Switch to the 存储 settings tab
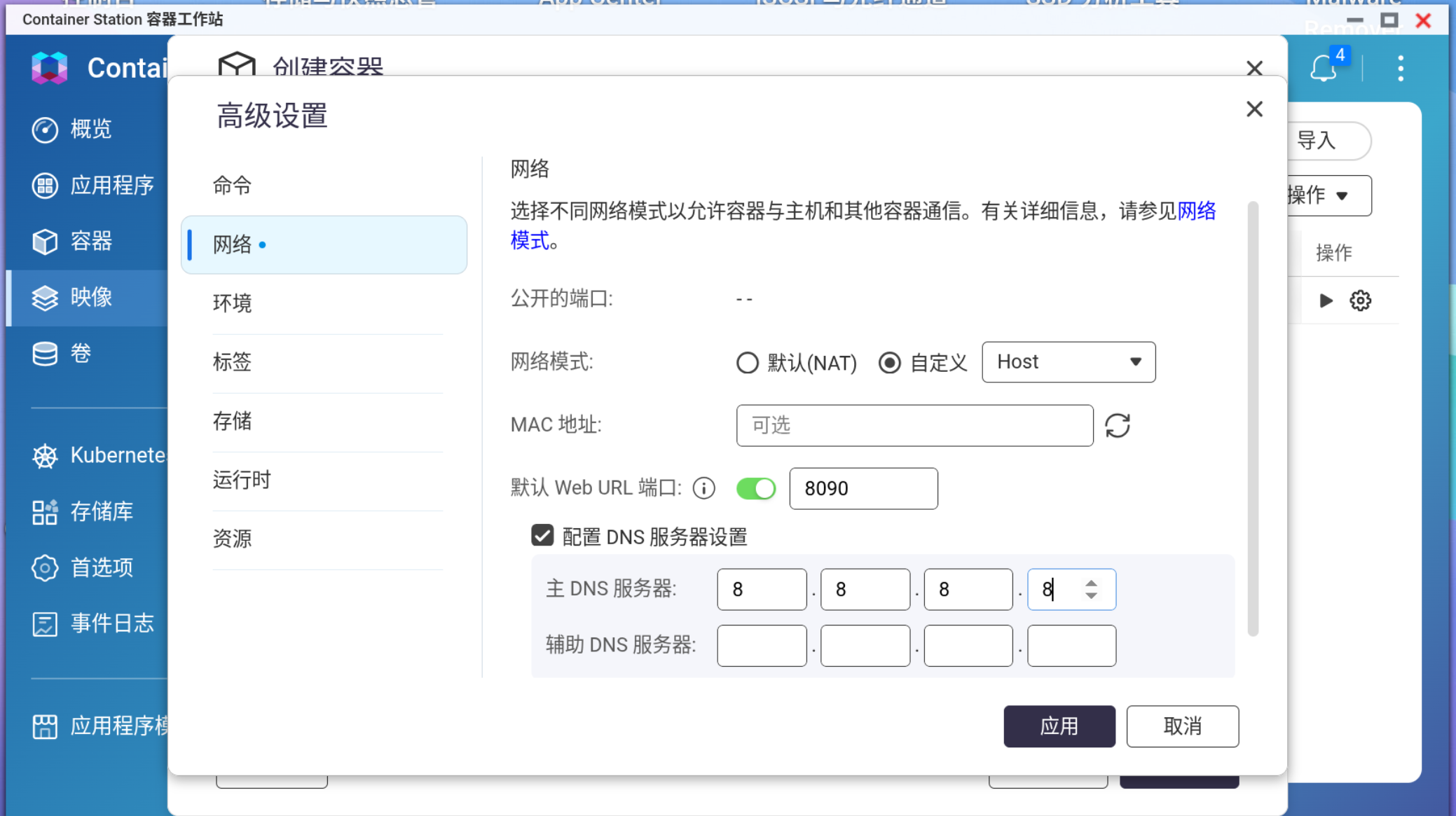This screenshot has width=1456, height=816. click(x=232, y=421)
